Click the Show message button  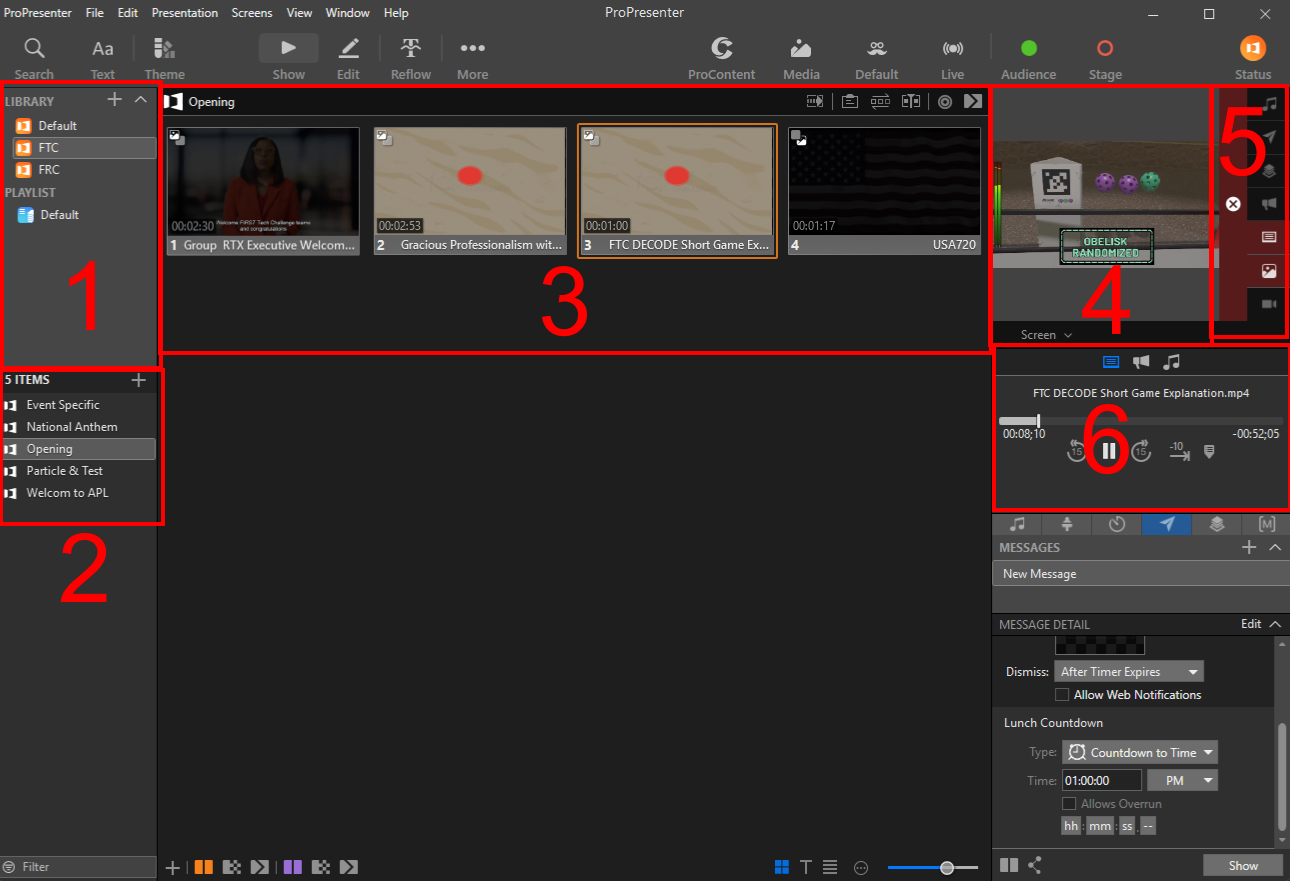pos(1243,866)
